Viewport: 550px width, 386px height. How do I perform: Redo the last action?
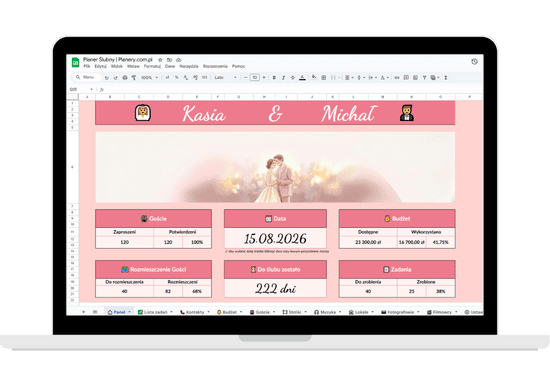point(115,78)
